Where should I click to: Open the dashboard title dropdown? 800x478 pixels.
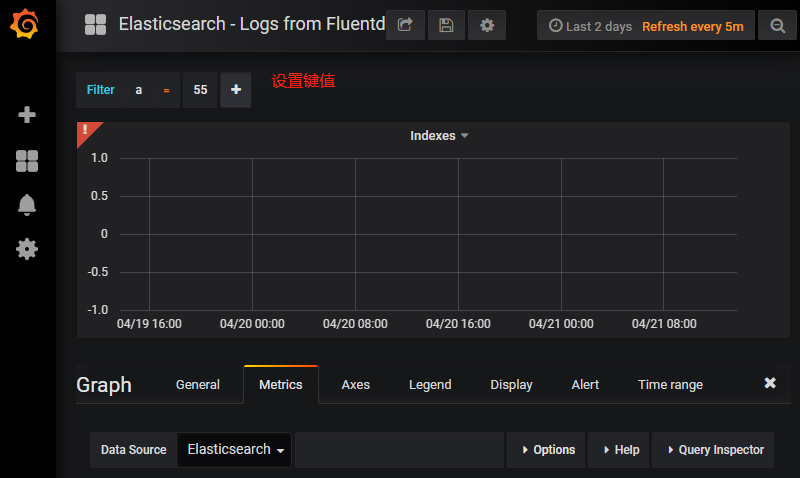tap(252, 24)
